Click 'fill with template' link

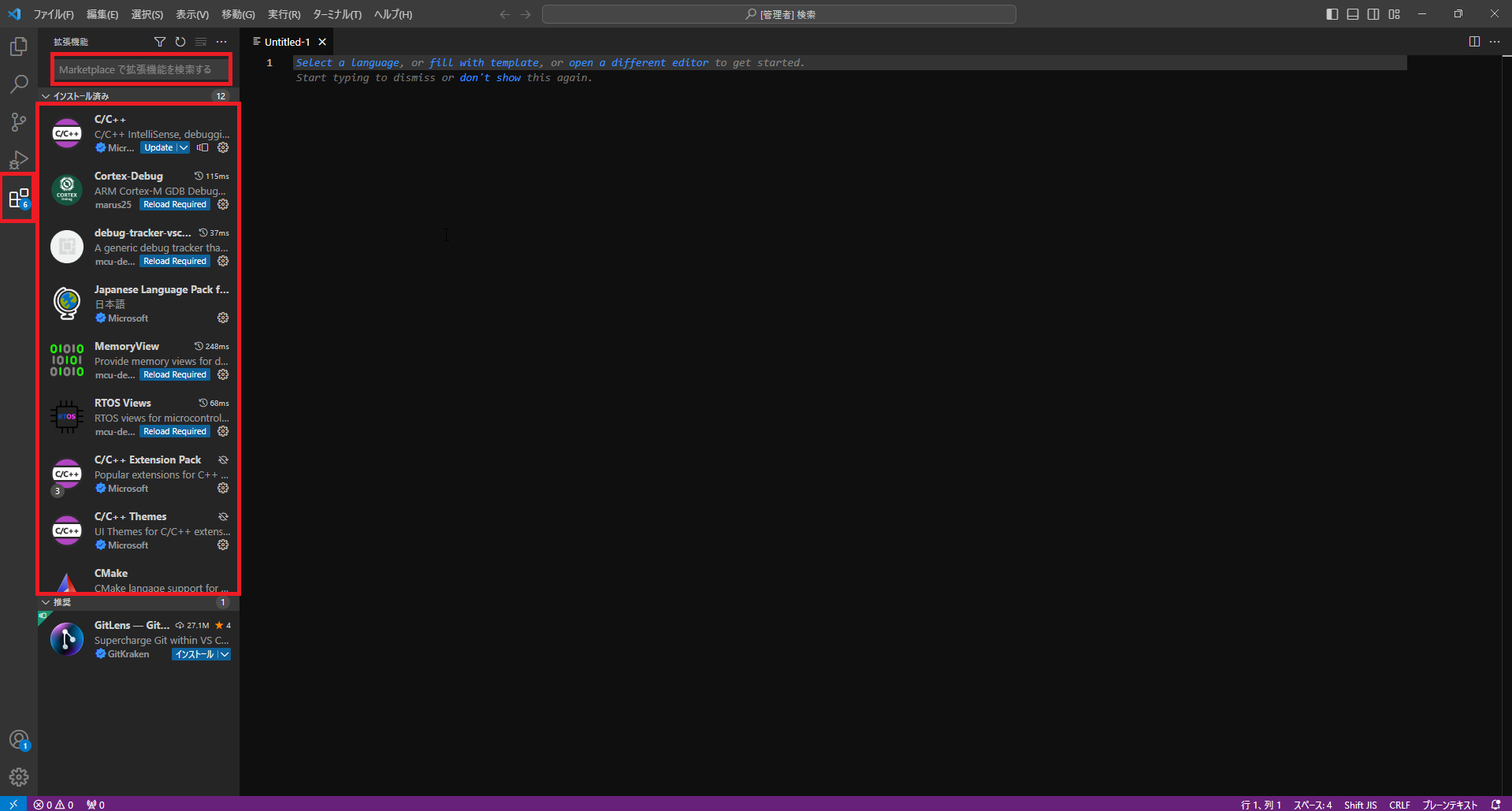coord(485,63)
